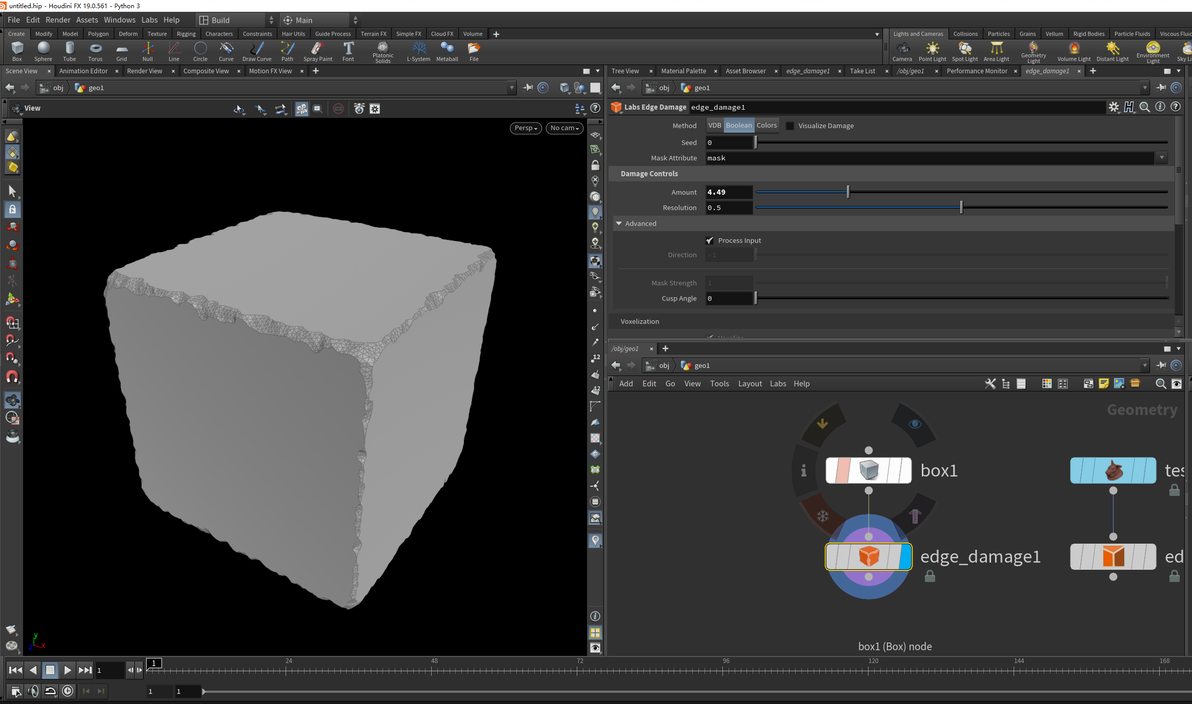Adjust the Amount slider
1192x704 pixels.
click(848, 192)
